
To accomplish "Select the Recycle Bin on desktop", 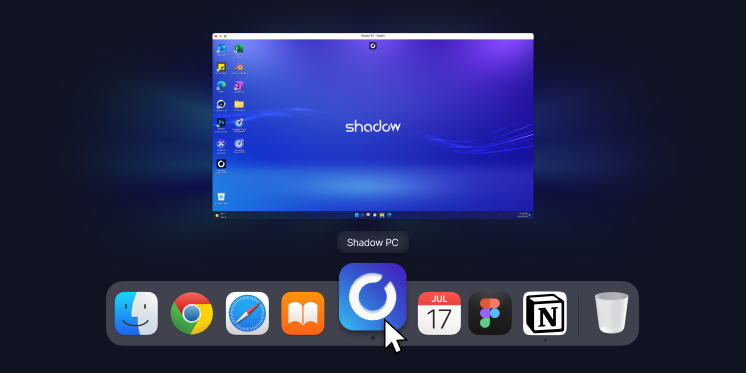I will (221, 196).
